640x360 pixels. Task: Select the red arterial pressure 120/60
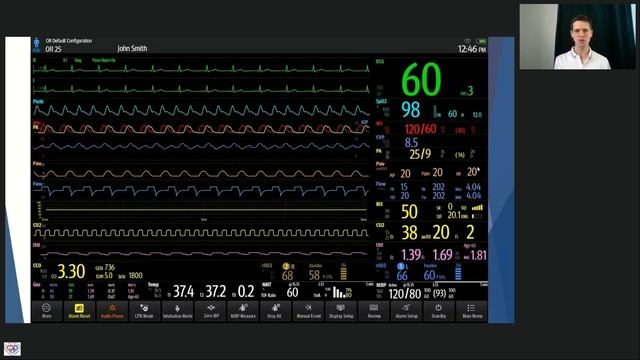tap(420, 129)
